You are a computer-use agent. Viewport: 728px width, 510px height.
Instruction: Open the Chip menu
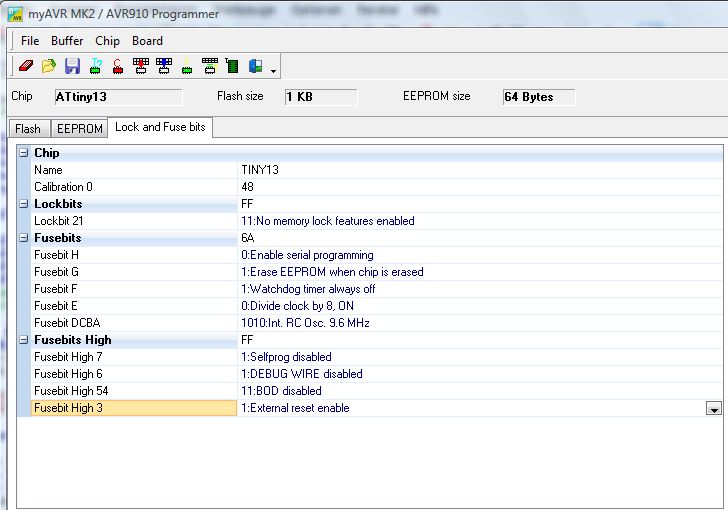(x=107, y=41)
